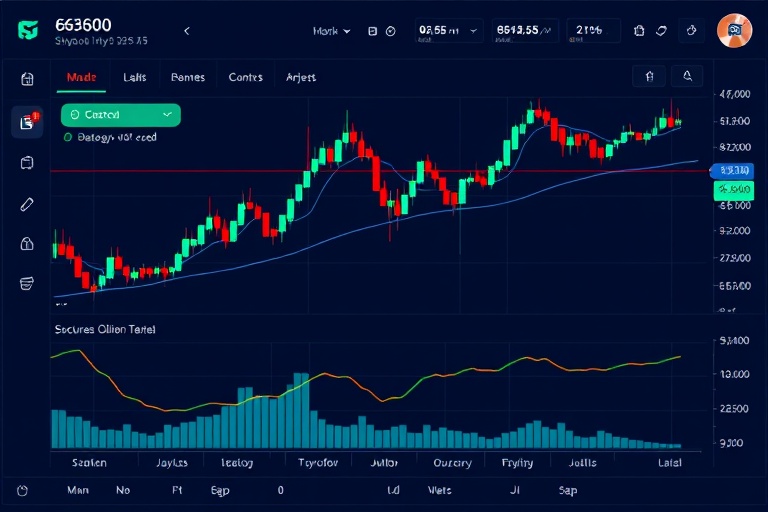Click the lock icon in left sidebar
Image resolution: width=768 pixels, height=512 pixels.
[27, 243]
